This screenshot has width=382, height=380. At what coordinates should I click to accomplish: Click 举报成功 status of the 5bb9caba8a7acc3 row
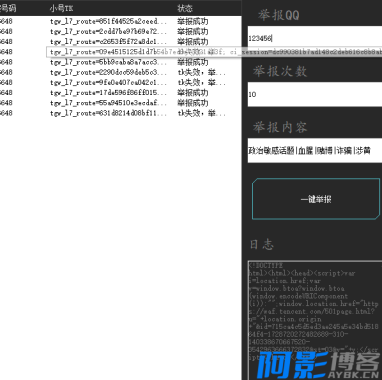coord(193,62)
